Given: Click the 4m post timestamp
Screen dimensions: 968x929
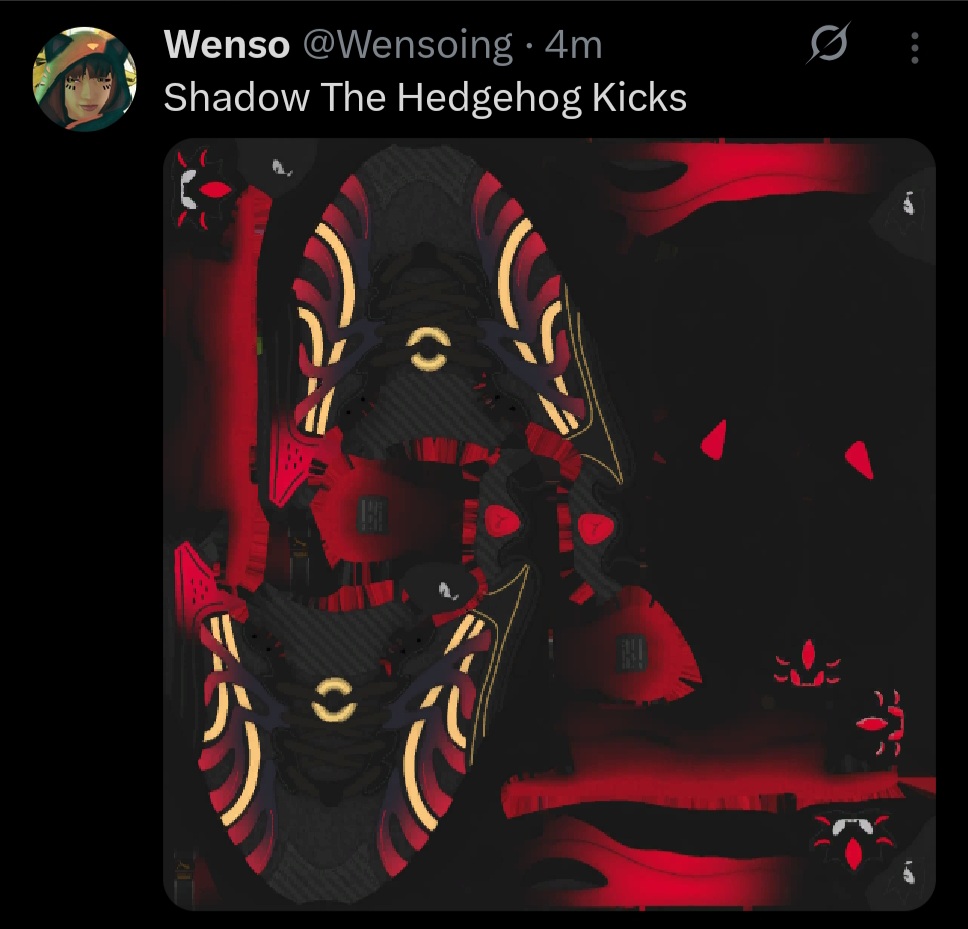Looking at the screenshot, I should click(574, 46).
